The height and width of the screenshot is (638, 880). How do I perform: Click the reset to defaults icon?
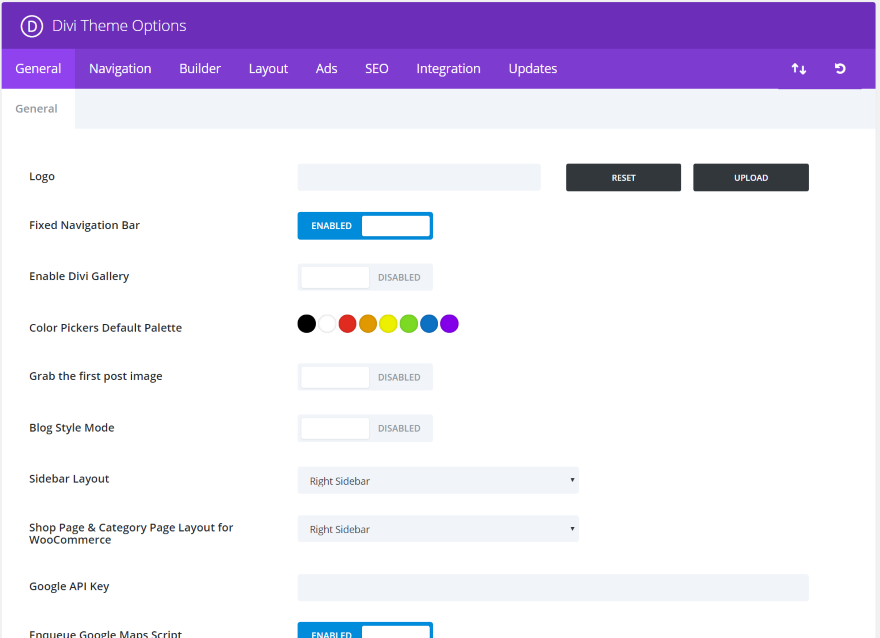[x=840, y=69]
